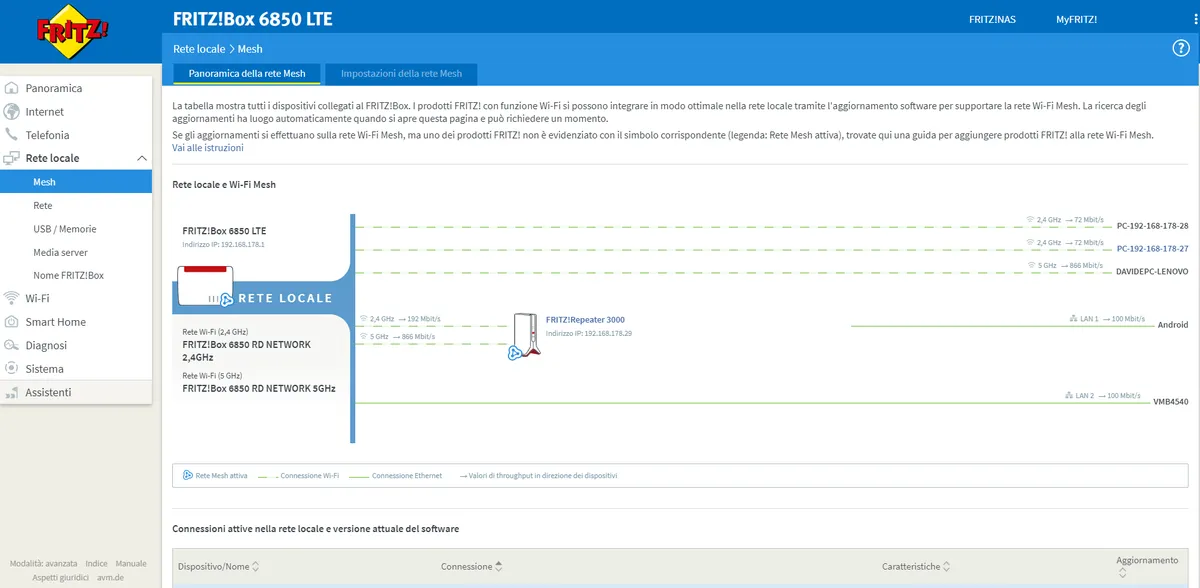Screen dimensions: 1200x588
Task: Click the Manuale footer link
Action: click(131, 564)
